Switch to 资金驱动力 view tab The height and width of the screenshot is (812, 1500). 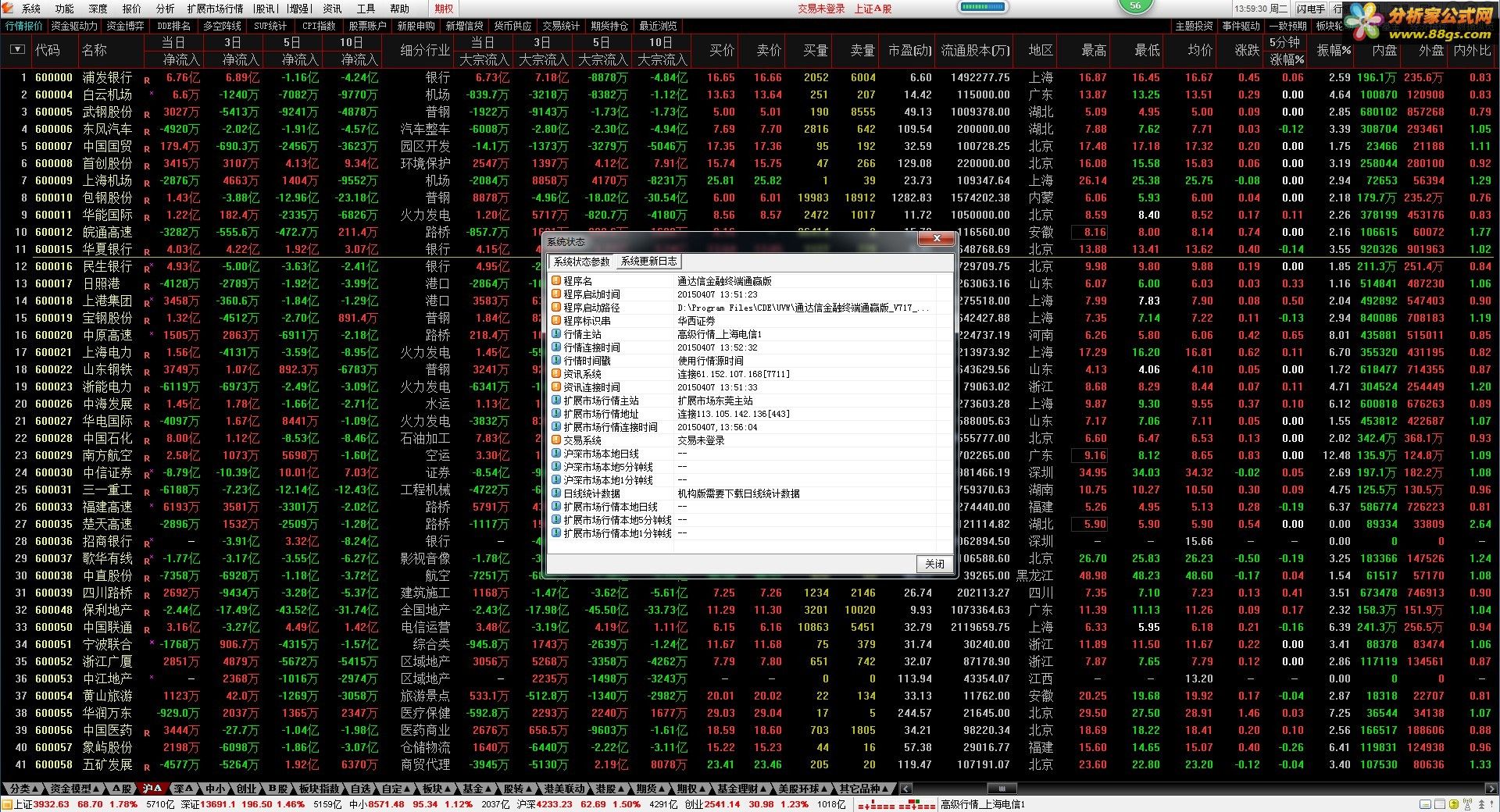pos(74,26)
